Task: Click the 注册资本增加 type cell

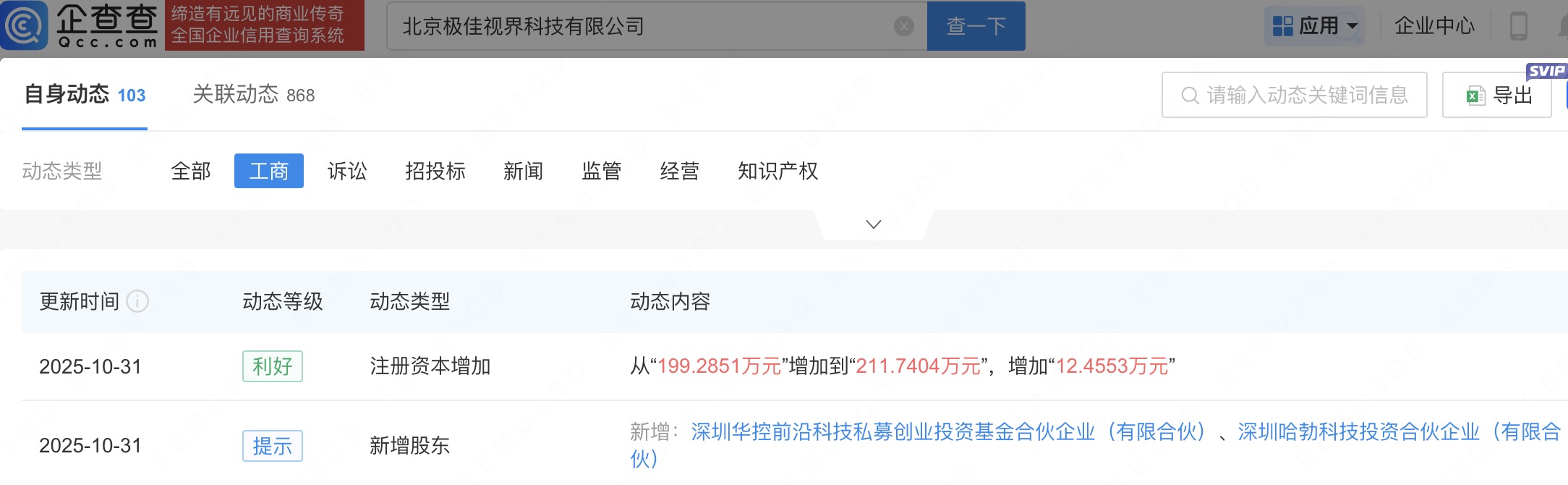Action: 430,366
